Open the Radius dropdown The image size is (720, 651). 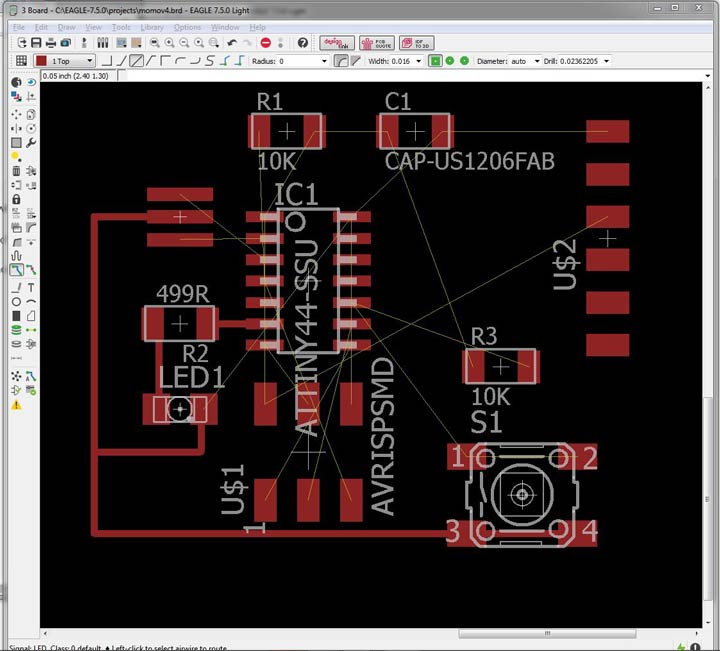pyautogui.click(x=324, y=61)
